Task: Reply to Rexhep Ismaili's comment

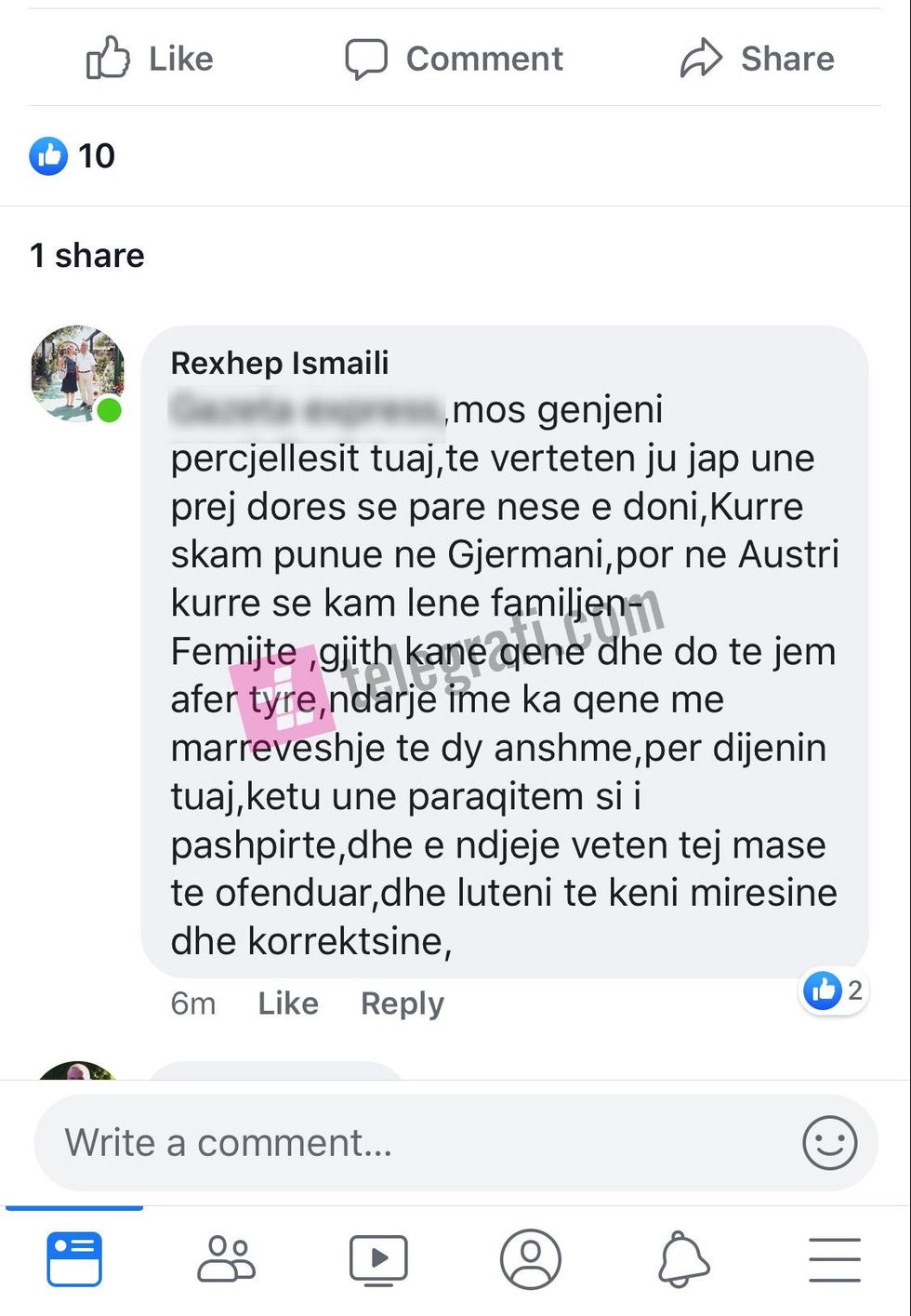Action: (401, 1004)
